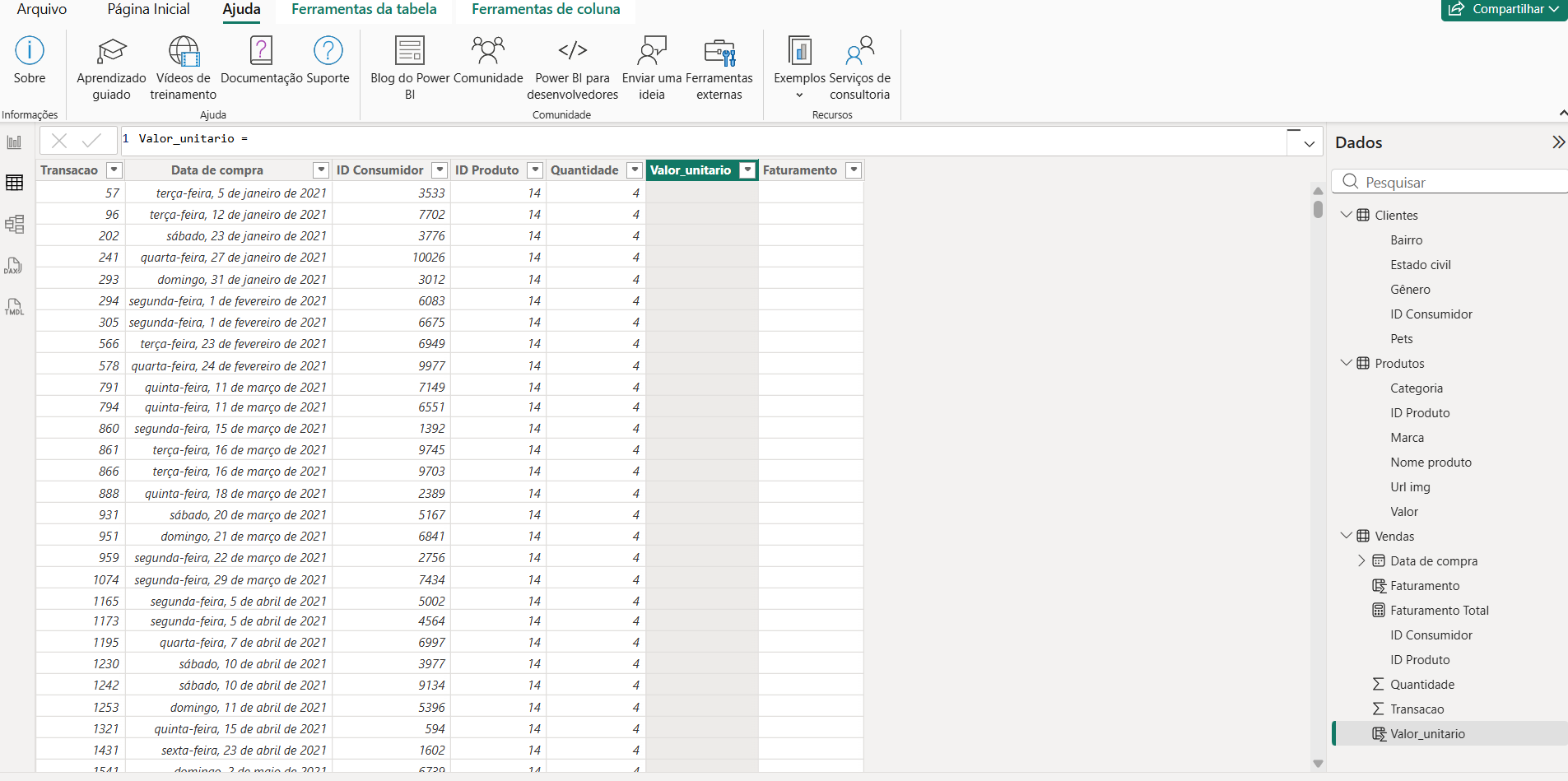
Task: Open the DAX query view icon
Action: coord(14,266)
